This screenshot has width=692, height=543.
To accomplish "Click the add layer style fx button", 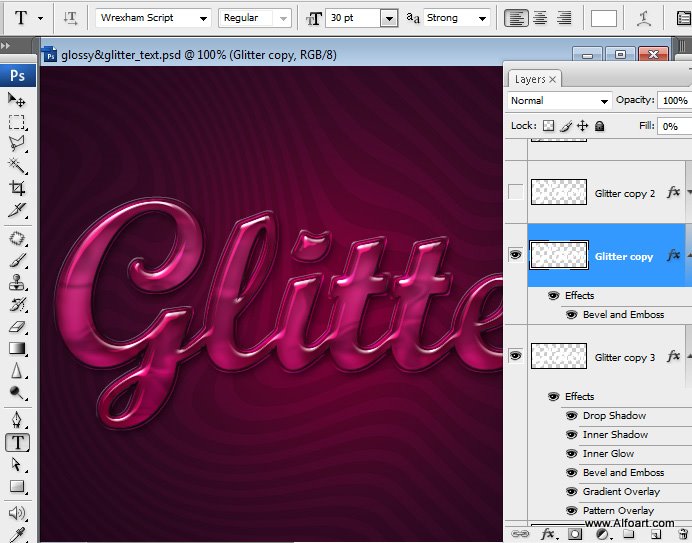I will coord(548,534).
